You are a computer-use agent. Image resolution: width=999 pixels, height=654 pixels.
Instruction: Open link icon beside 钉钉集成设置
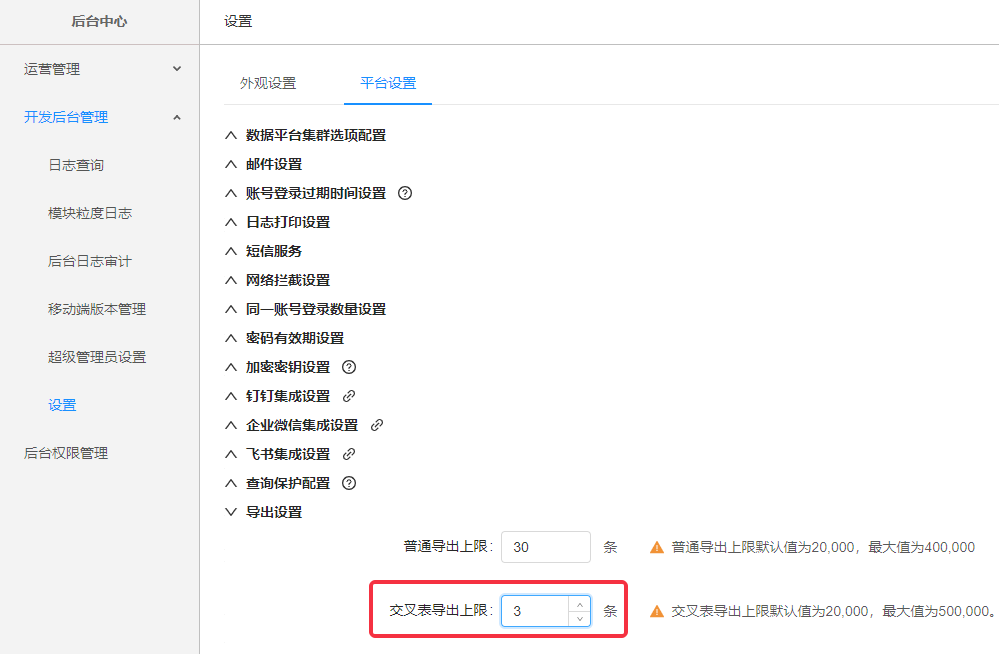(349, 396)
